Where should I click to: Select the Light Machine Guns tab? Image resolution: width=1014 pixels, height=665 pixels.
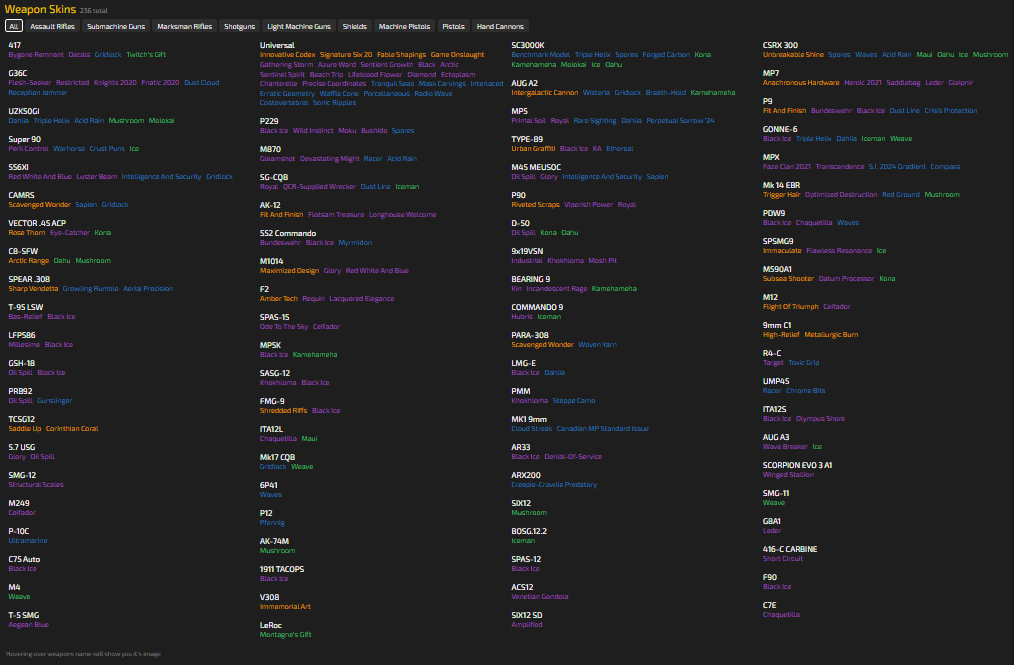point(299,26)
